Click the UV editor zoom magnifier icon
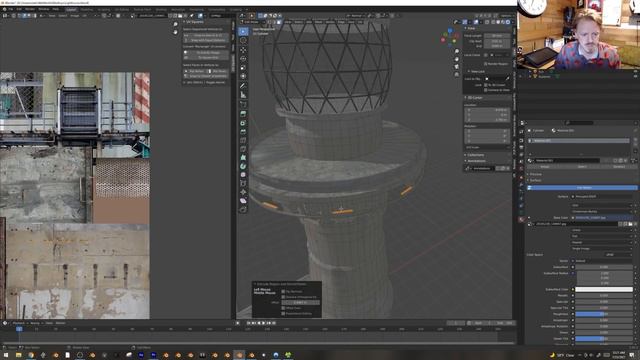640x360 pixels. (x=176, y=24)
